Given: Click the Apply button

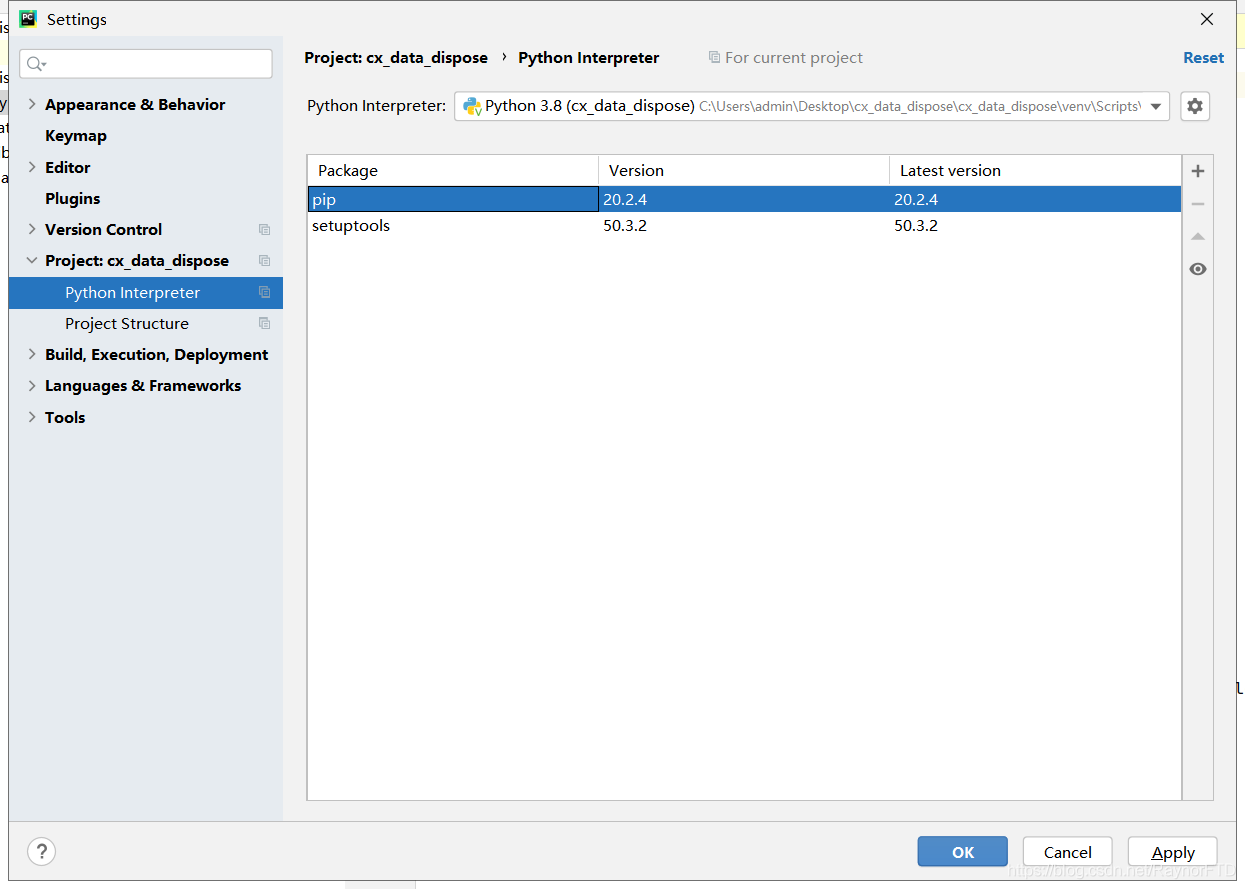Looking at the screenshot, I should [1172, 852].
